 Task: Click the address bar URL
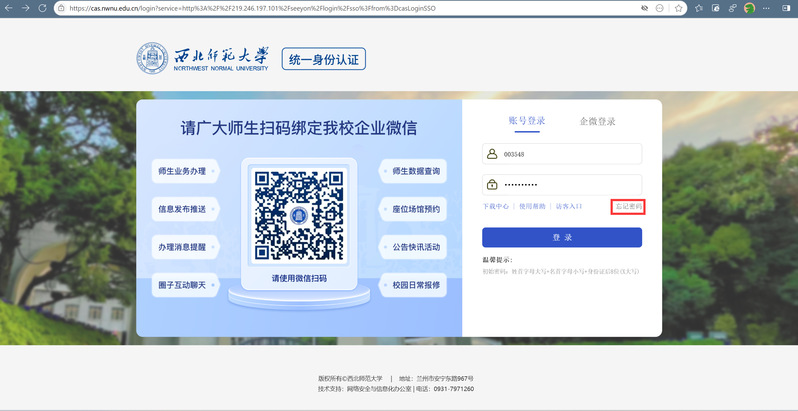point(253,8)
